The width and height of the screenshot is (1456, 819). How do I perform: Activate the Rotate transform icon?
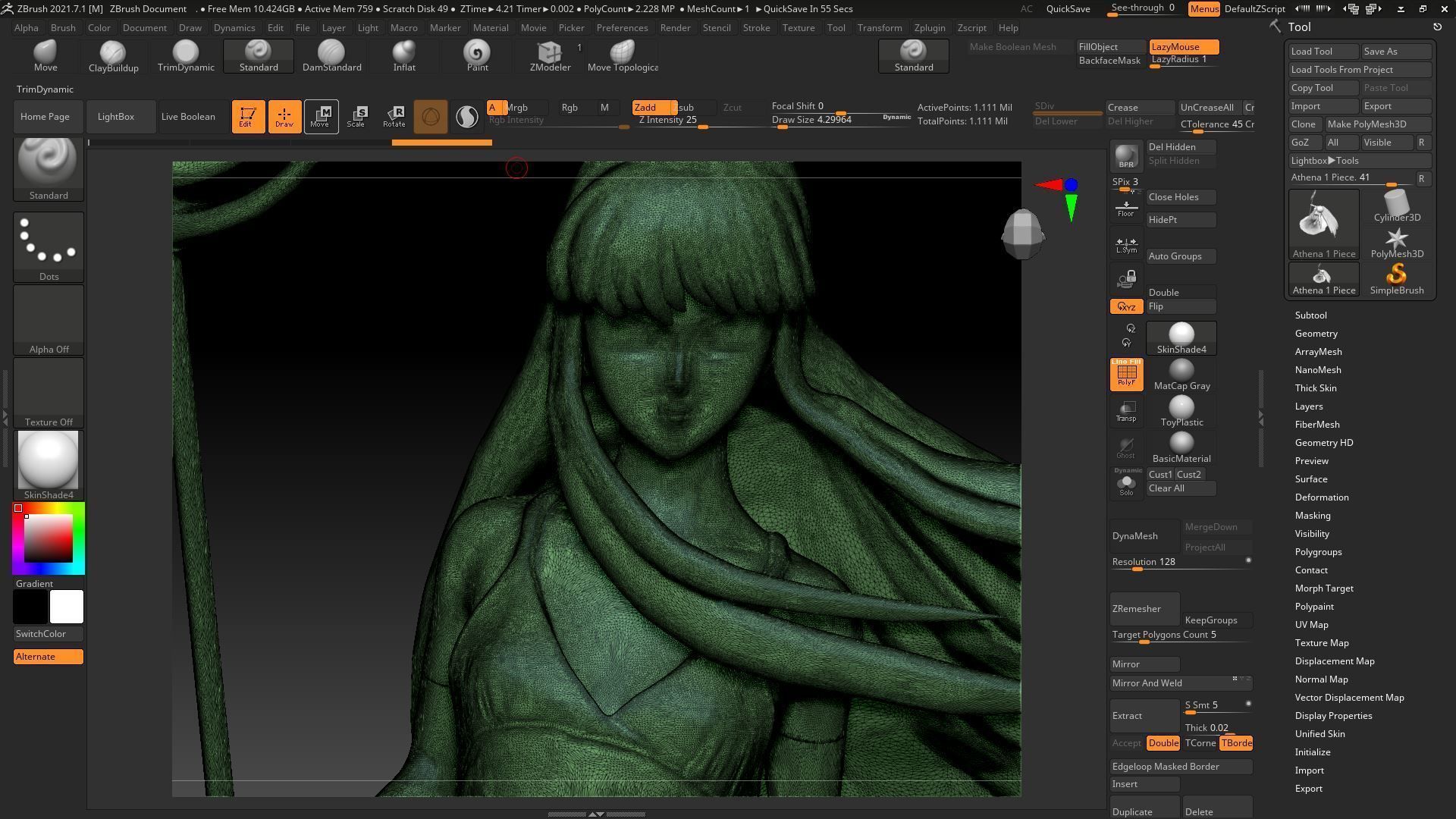394,117
